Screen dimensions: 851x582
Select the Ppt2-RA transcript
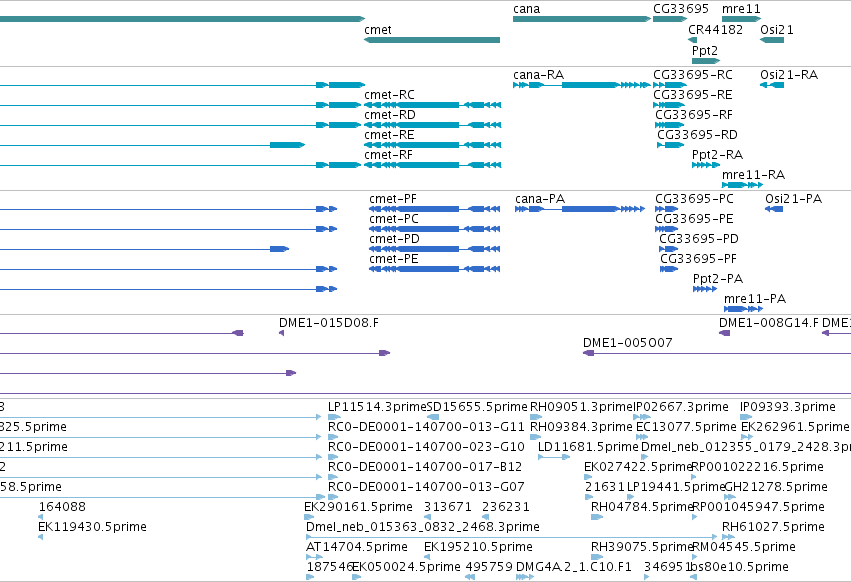[x=706, y=165]
